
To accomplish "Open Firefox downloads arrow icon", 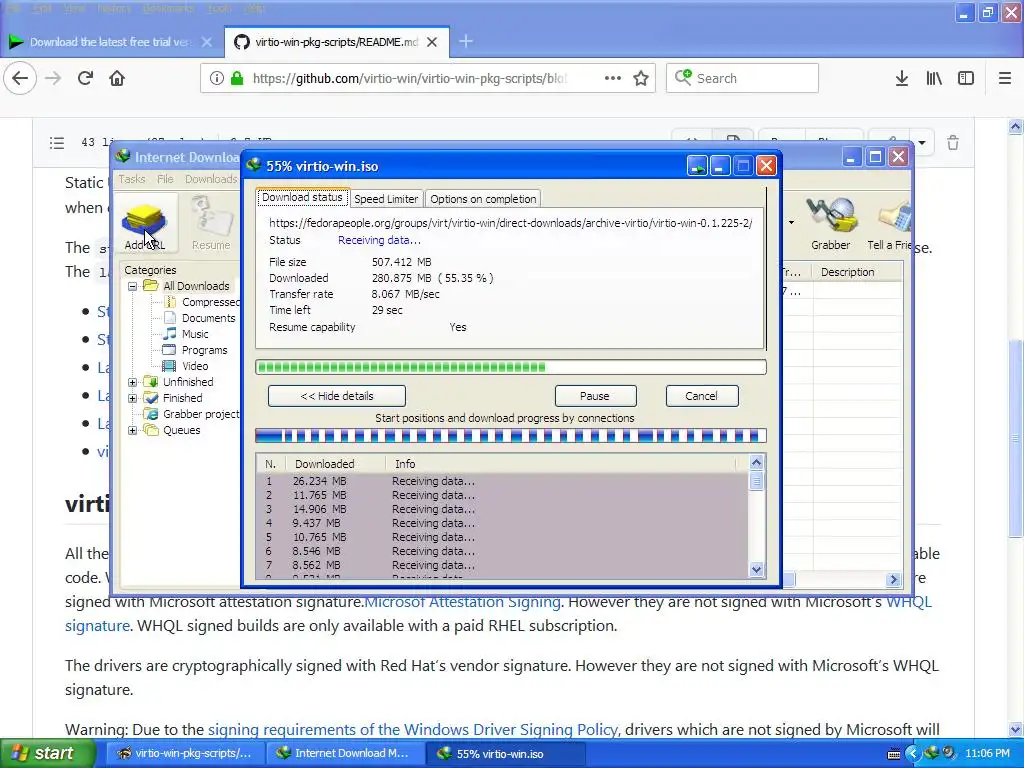I will [902, 78].
